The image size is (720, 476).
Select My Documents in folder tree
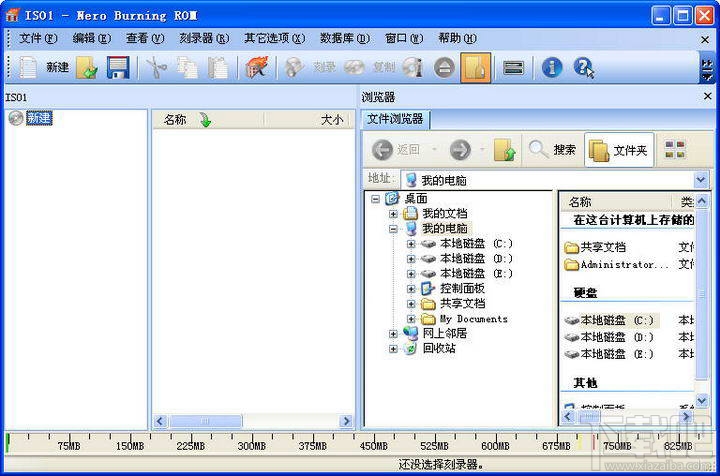(x=473, y=319)
